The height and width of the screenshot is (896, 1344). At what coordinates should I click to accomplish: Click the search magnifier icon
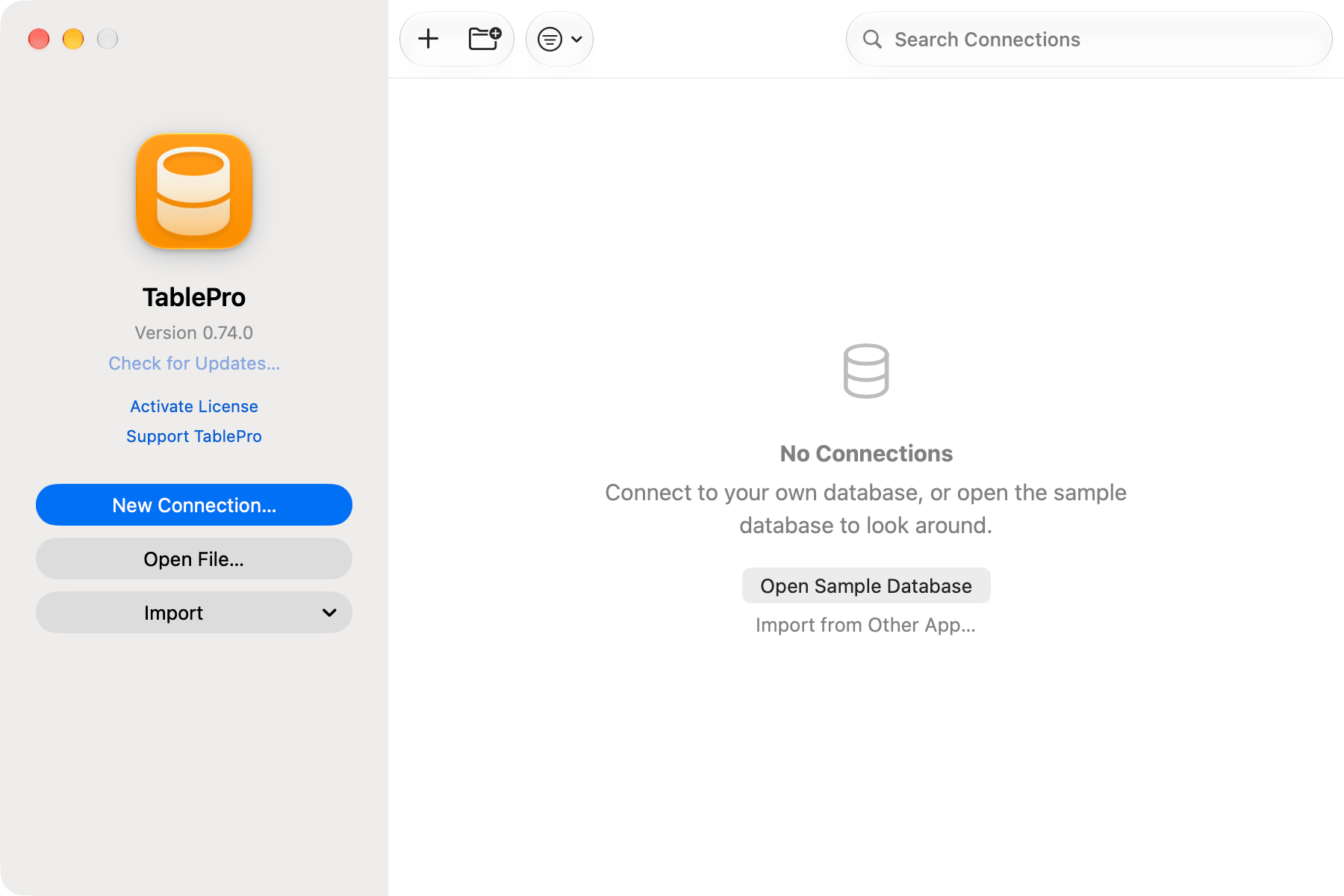pos(872,39)
